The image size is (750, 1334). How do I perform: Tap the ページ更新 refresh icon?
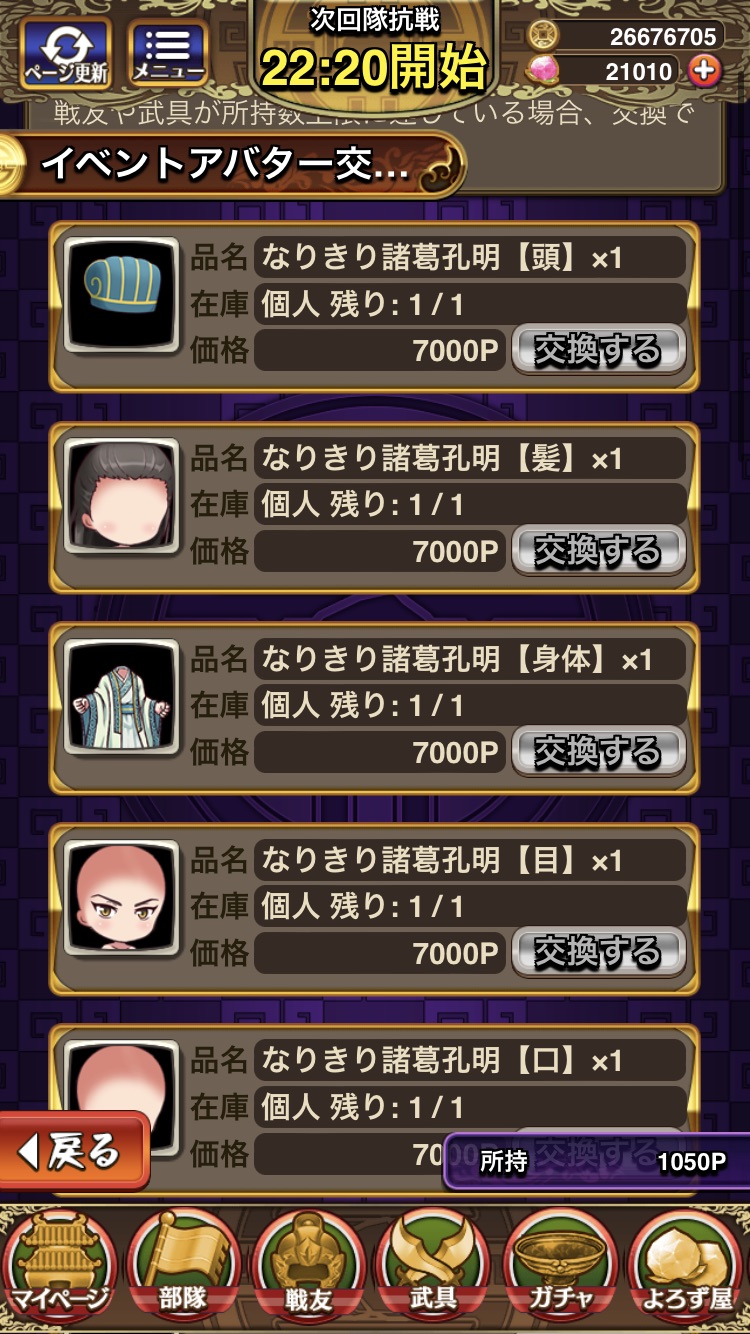coord(66,52)
